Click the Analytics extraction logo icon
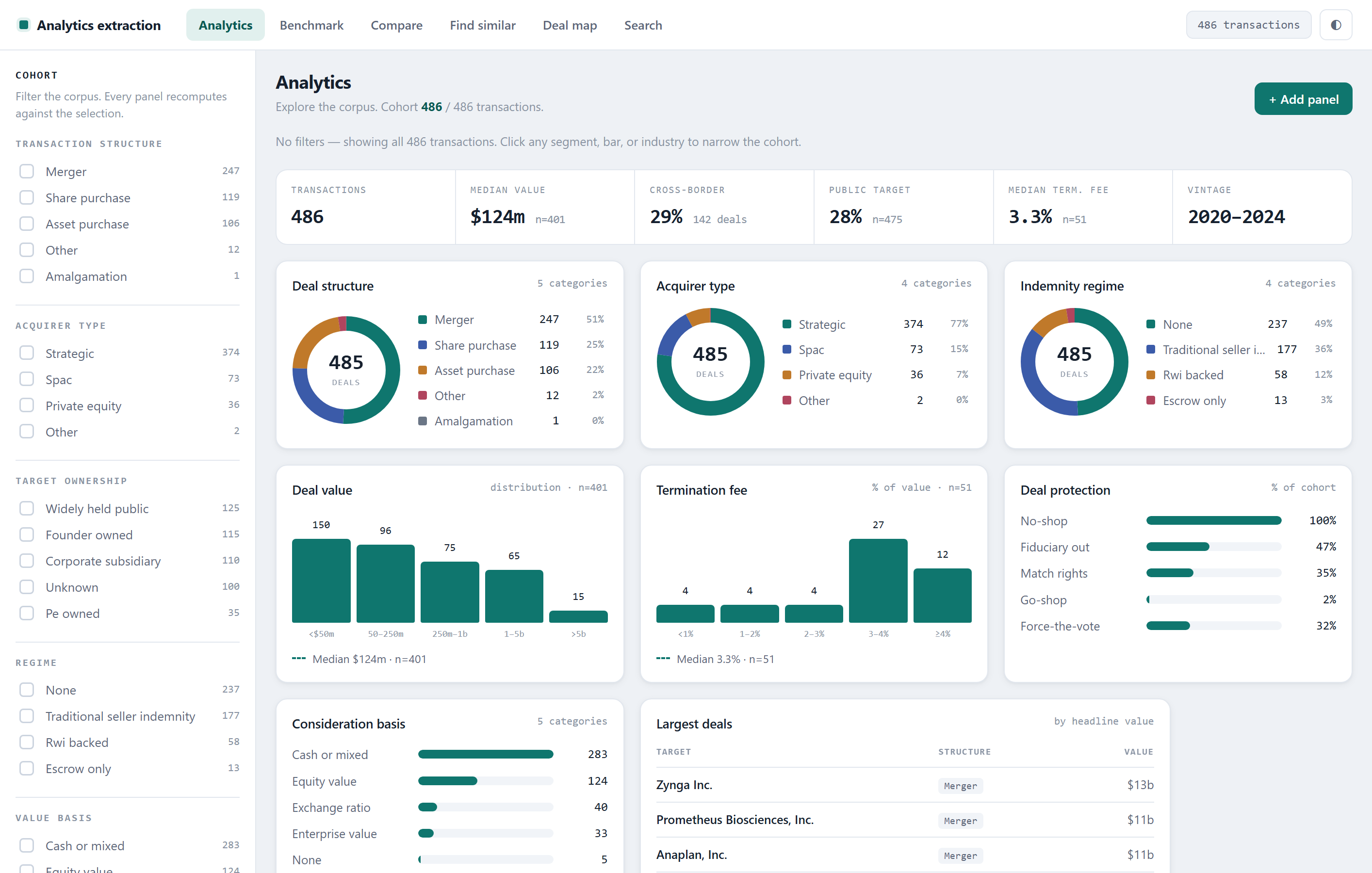This screenshot has width=1372, height=873. 24,25
